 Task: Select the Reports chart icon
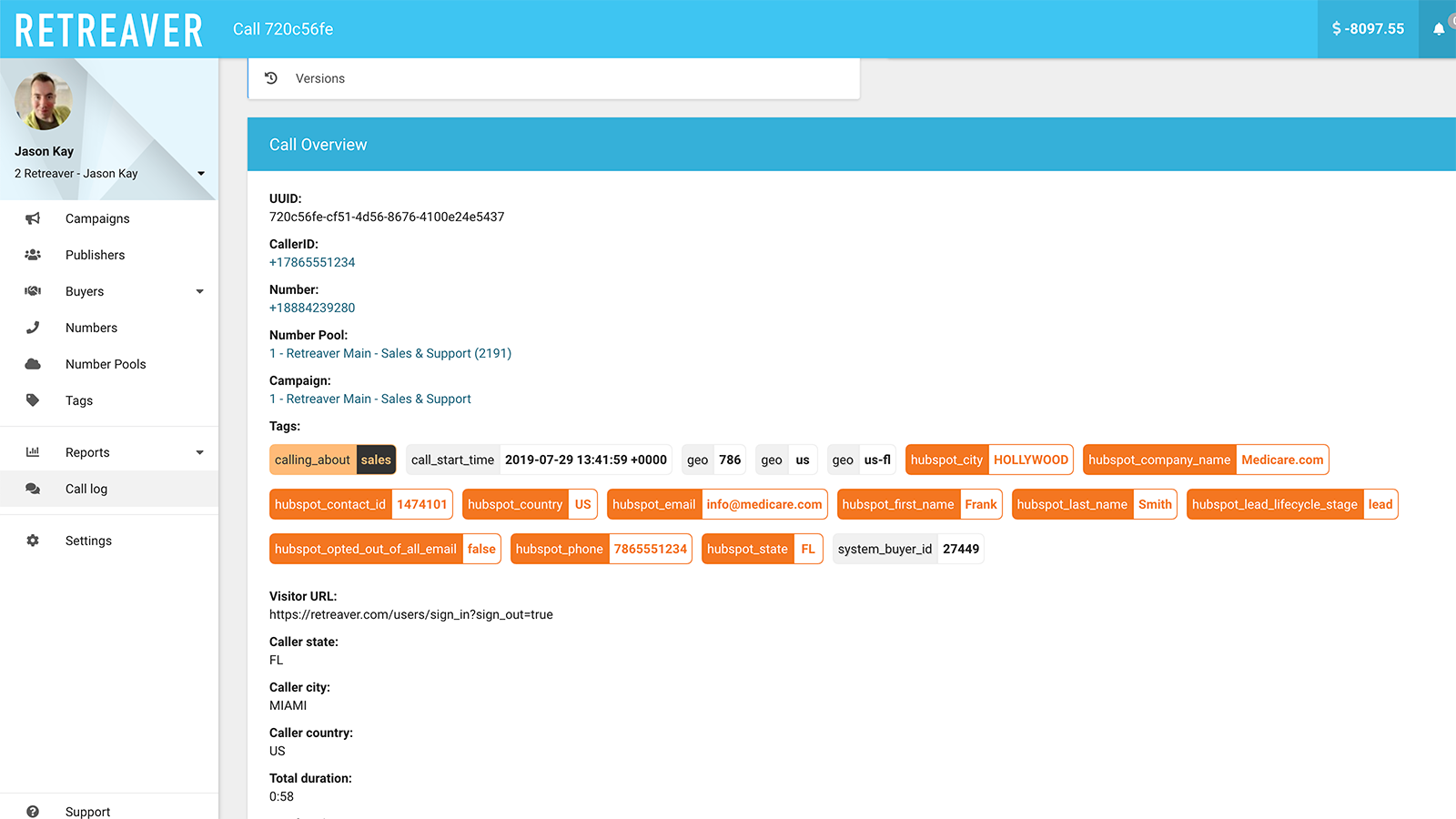[32, 451]
